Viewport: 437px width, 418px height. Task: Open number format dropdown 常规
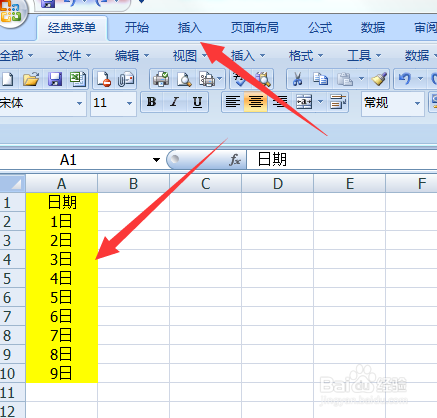click(417, 103)
